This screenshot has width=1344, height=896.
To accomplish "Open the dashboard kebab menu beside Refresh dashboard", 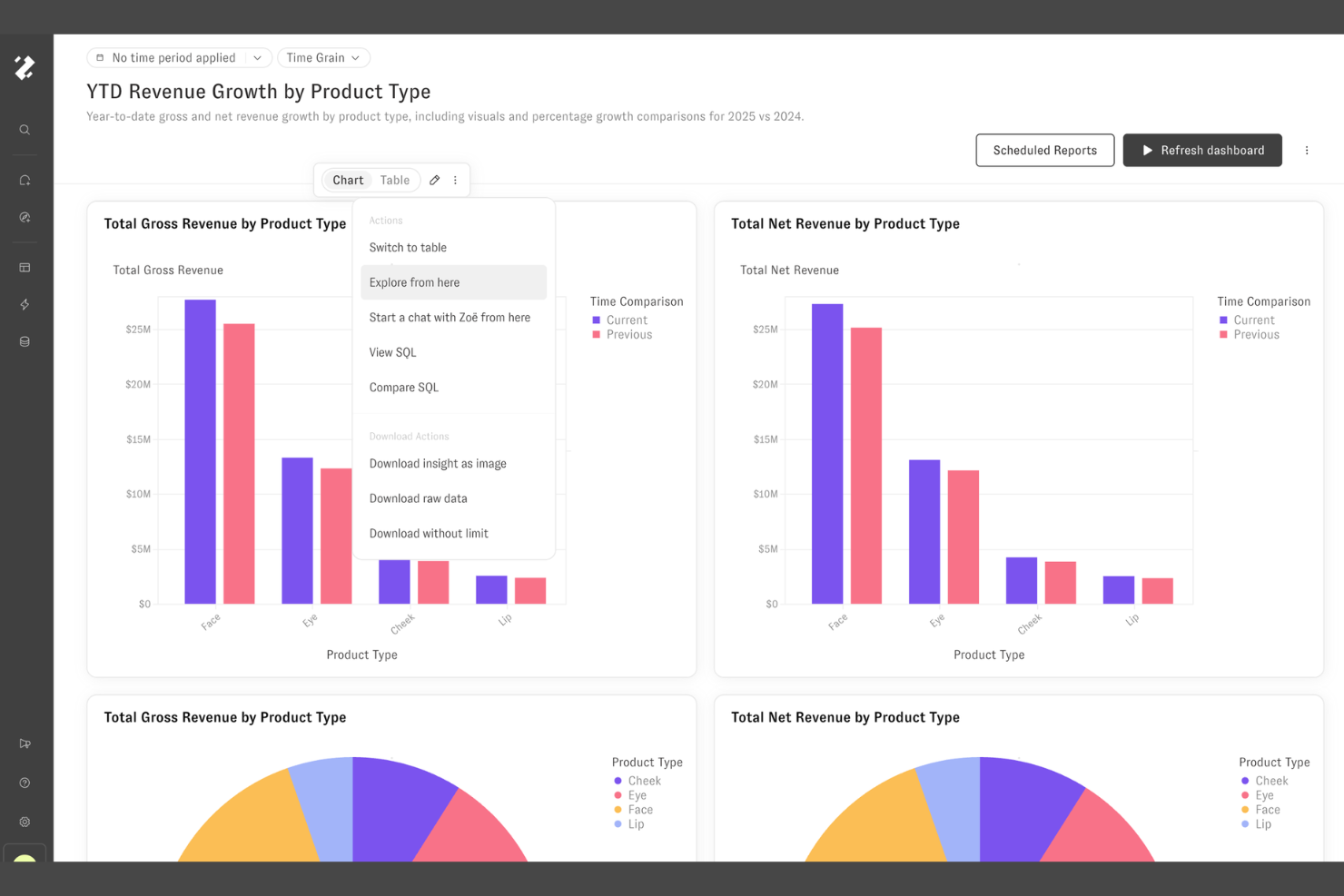I will coord(1307,151).
